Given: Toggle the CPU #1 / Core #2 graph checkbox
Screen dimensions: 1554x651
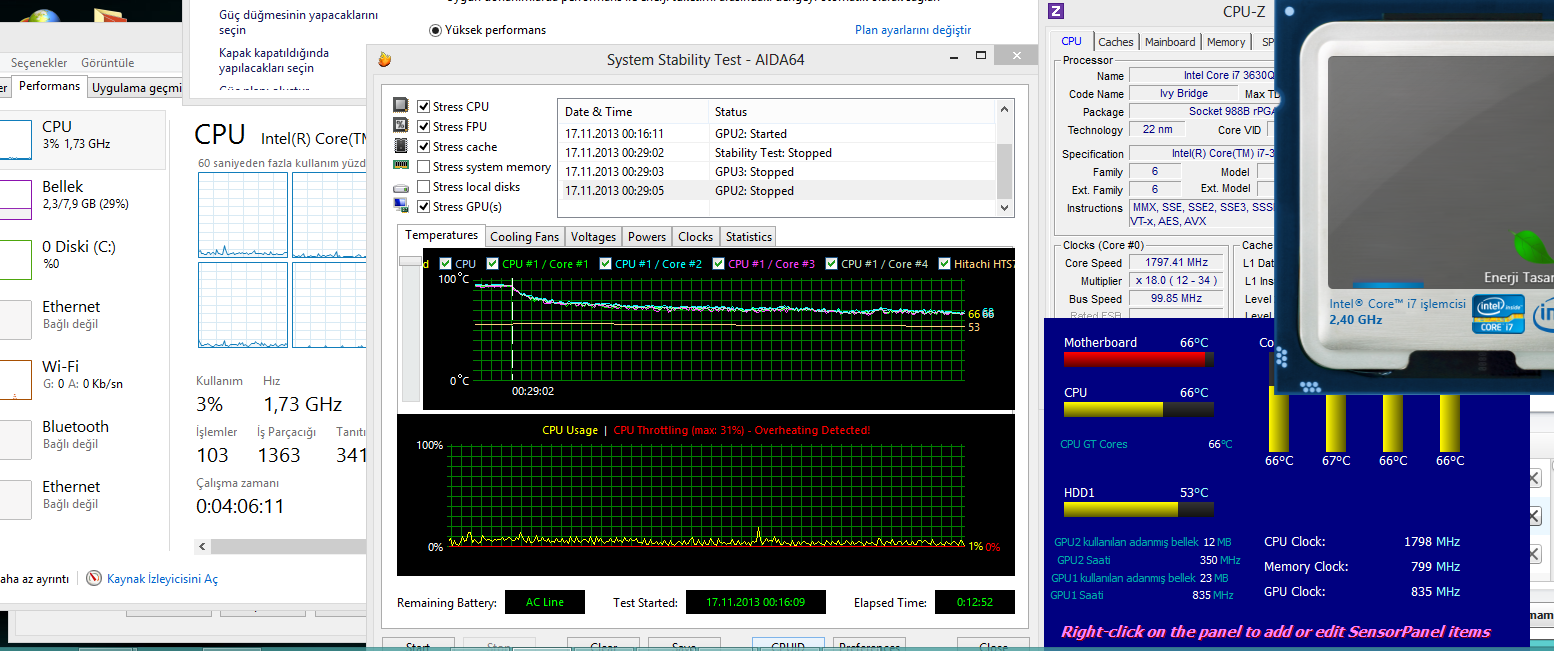Looking at the screenshot, I should point(605,264).
